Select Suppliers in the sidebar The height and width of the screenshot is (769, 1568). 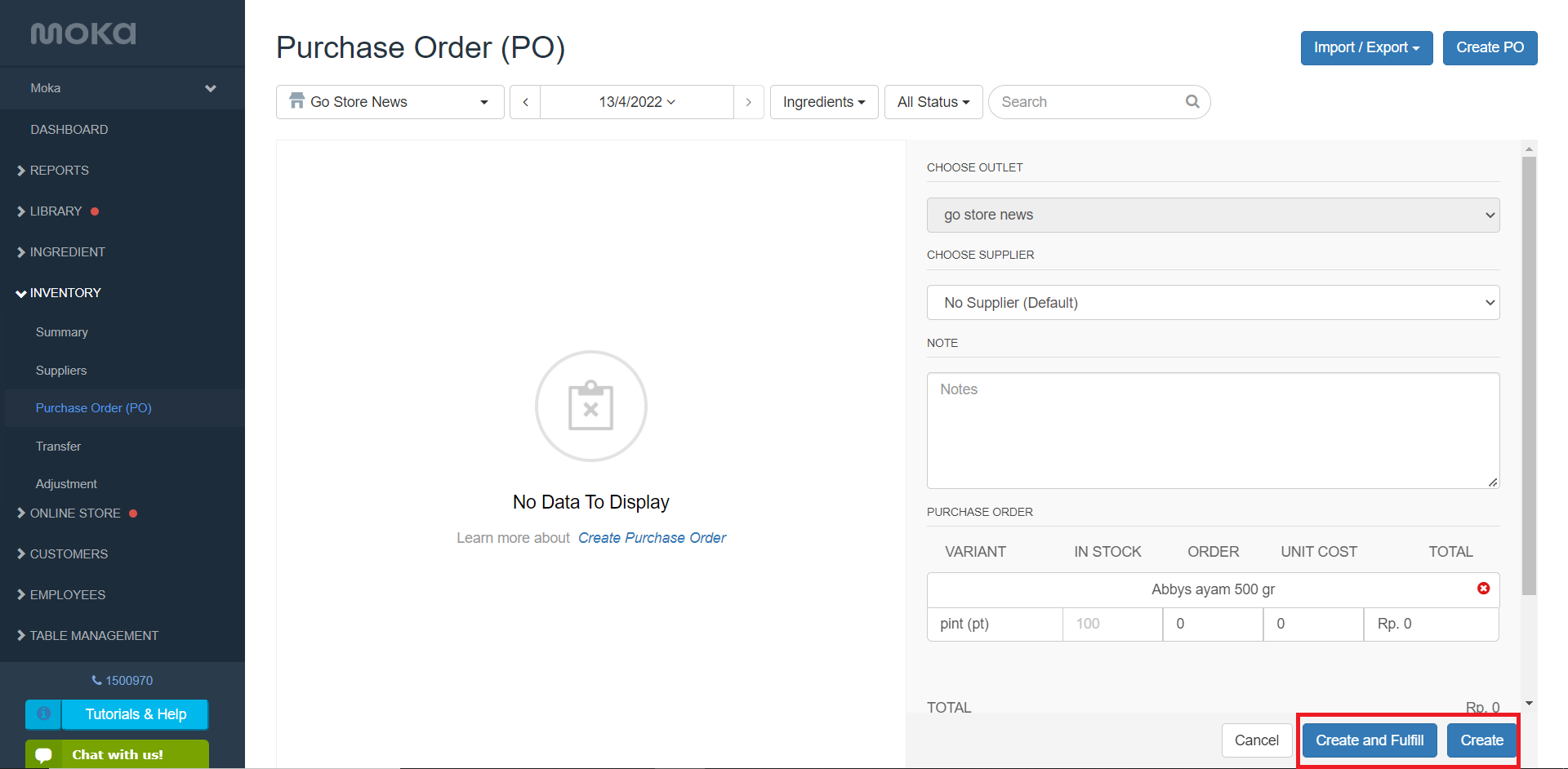tap(60, 370)
